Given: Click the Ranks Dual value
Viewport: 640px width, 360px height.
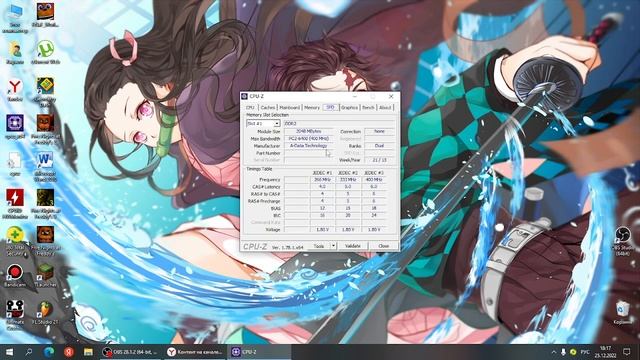Looking at the screenshot, I should point(379,146).
